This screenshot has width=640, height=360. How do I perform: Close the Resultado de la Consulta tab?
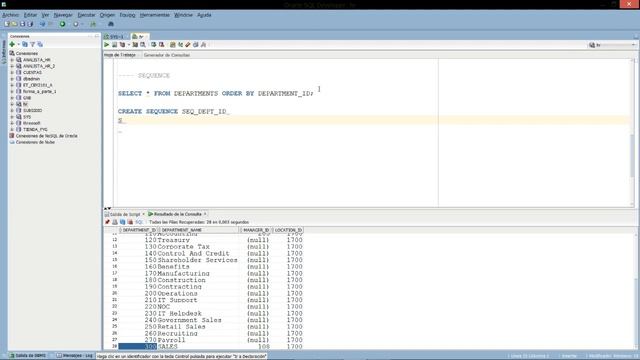[x=205, y=214]
